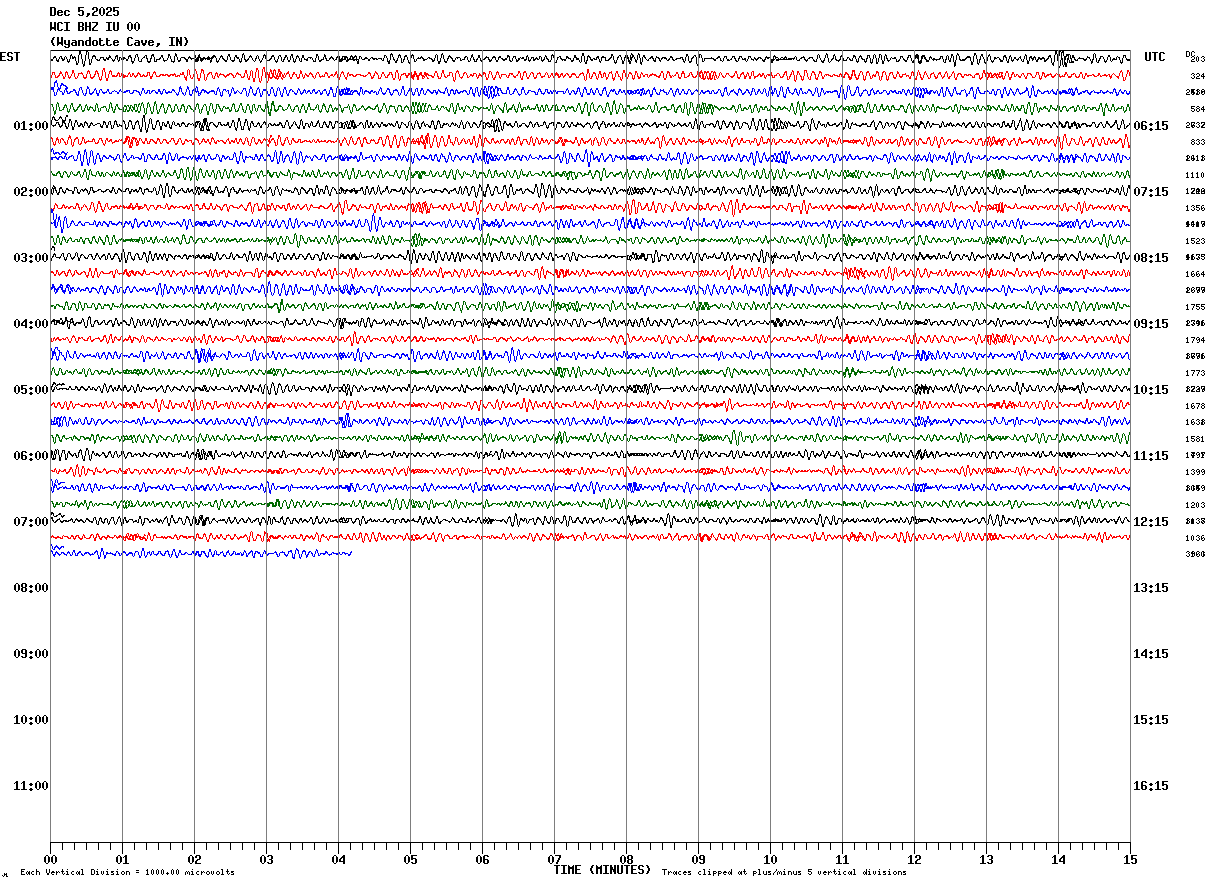Click the DC offset value 1399
The image size is (1210, 886).
(x=1196, y=472)
